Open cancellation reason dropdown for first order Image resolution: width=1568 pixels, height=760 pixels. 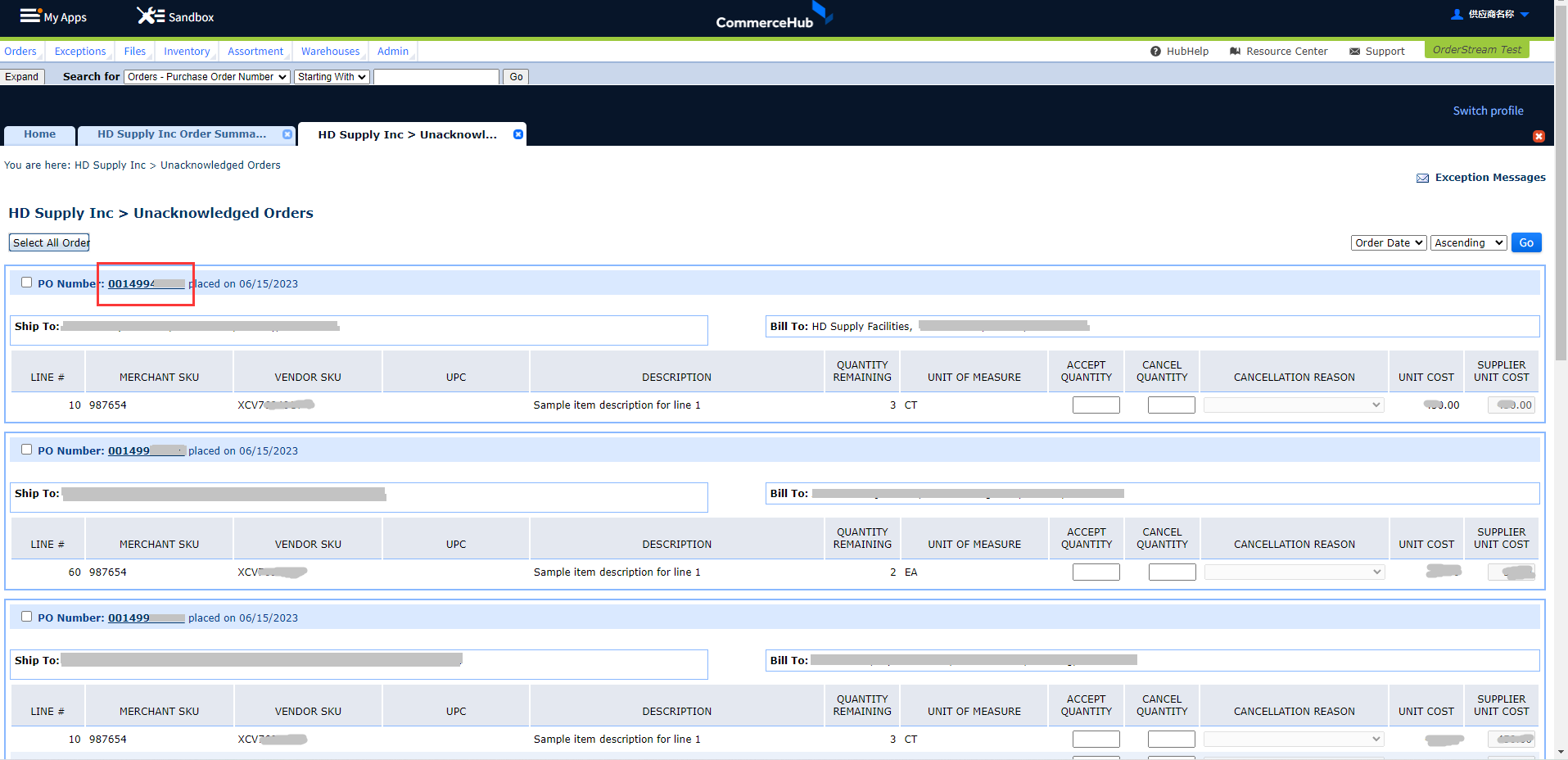tap(1294, 405)
